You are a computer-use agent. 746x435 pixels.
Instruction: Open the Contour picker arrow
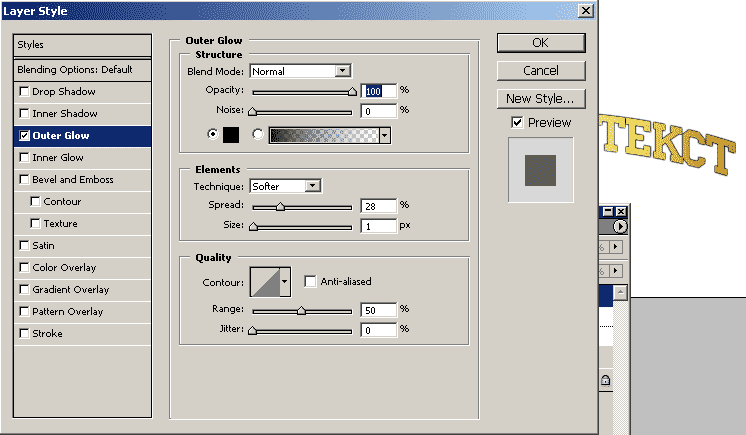point(285,282)
